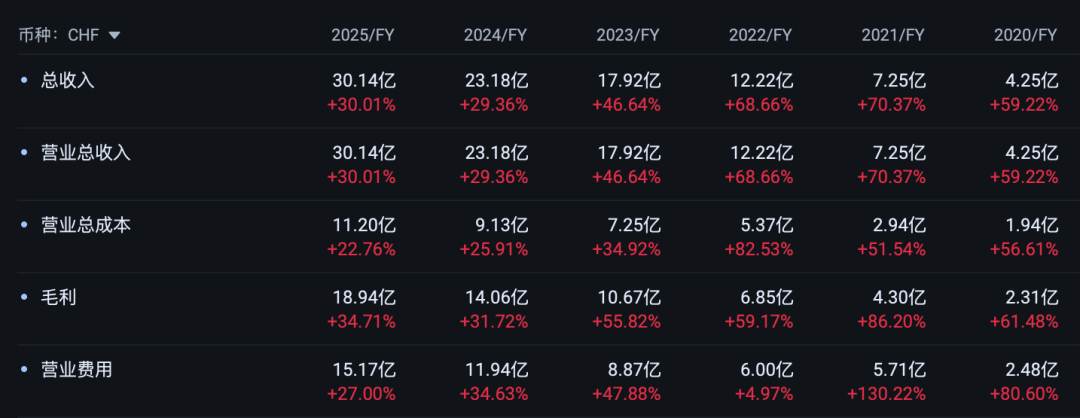Select the 2023/FY column header
Screen dimensions: 1080x418
(x=628, y=35)
